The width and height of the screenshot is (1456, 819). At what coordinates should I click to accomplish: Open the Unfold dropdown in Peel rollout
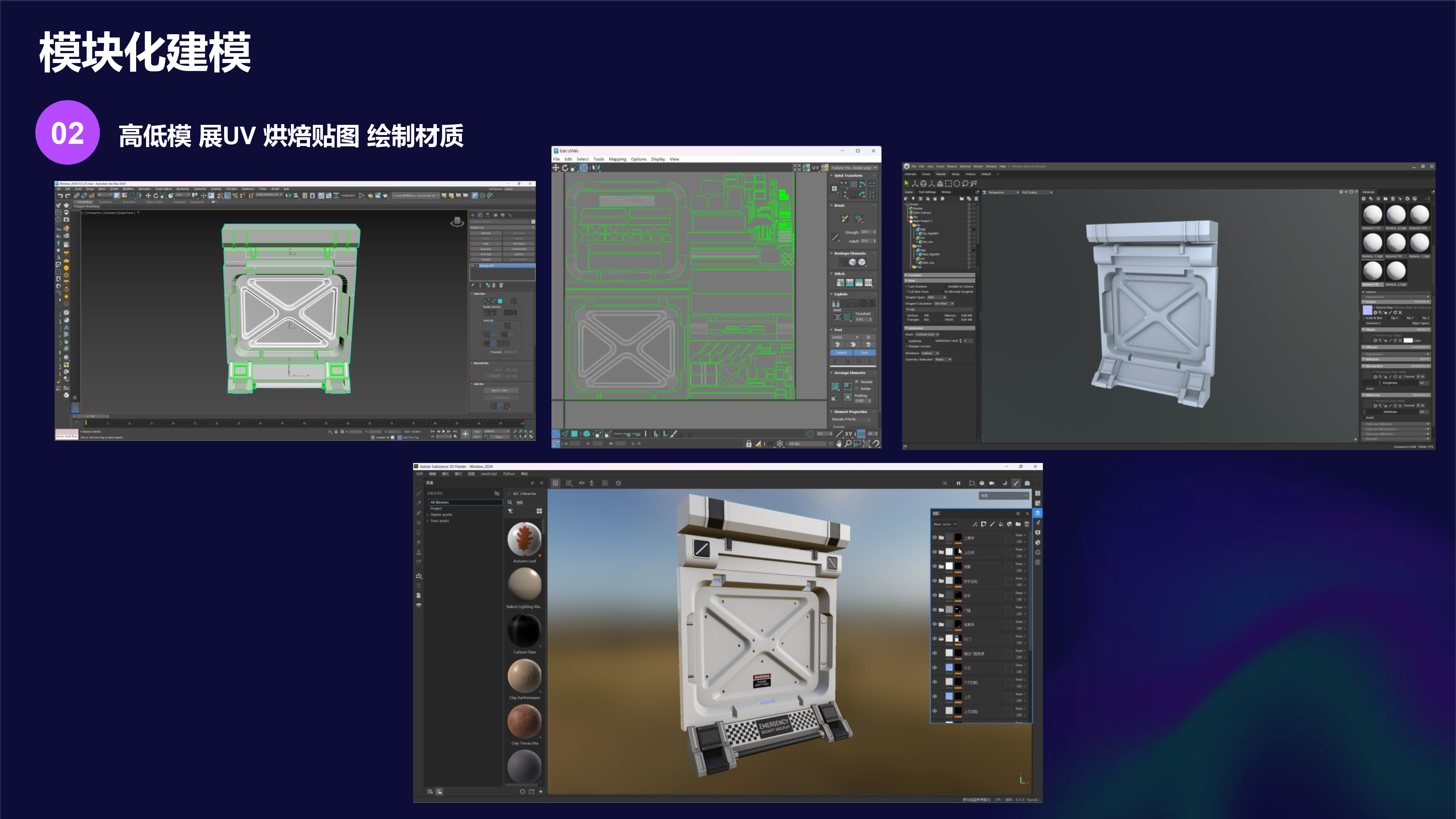click(x=845, y=337)
